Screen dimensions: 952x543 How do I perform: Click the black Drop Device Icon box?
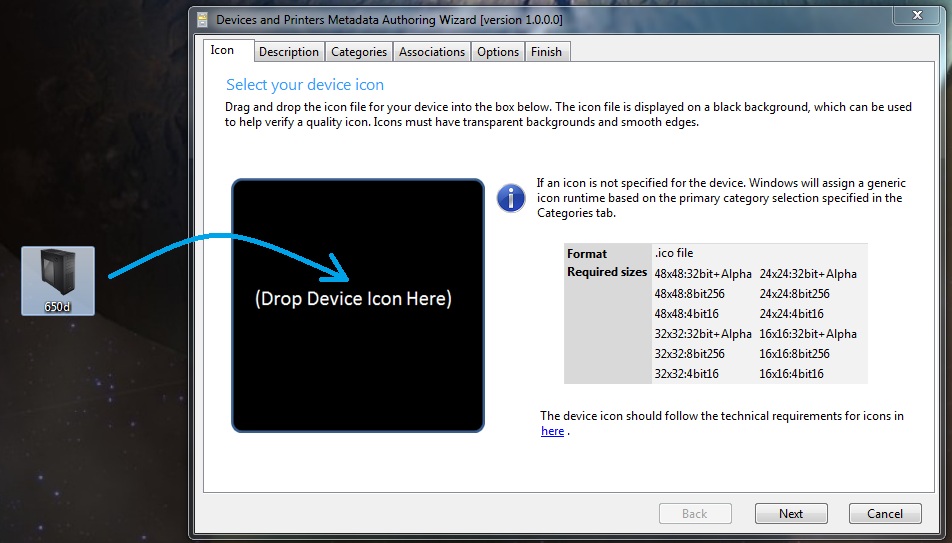point(358,306)
